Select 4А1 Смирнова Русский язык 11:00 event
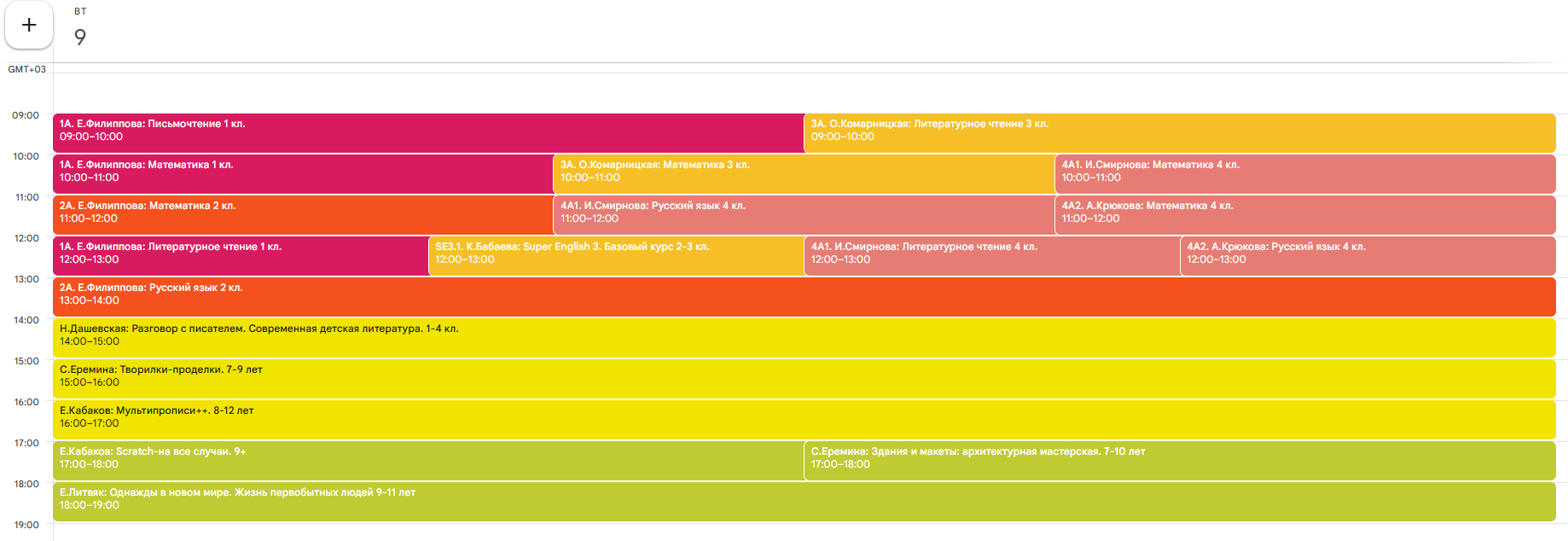Viewport: 1568px width, 541px height. (804, 215)
